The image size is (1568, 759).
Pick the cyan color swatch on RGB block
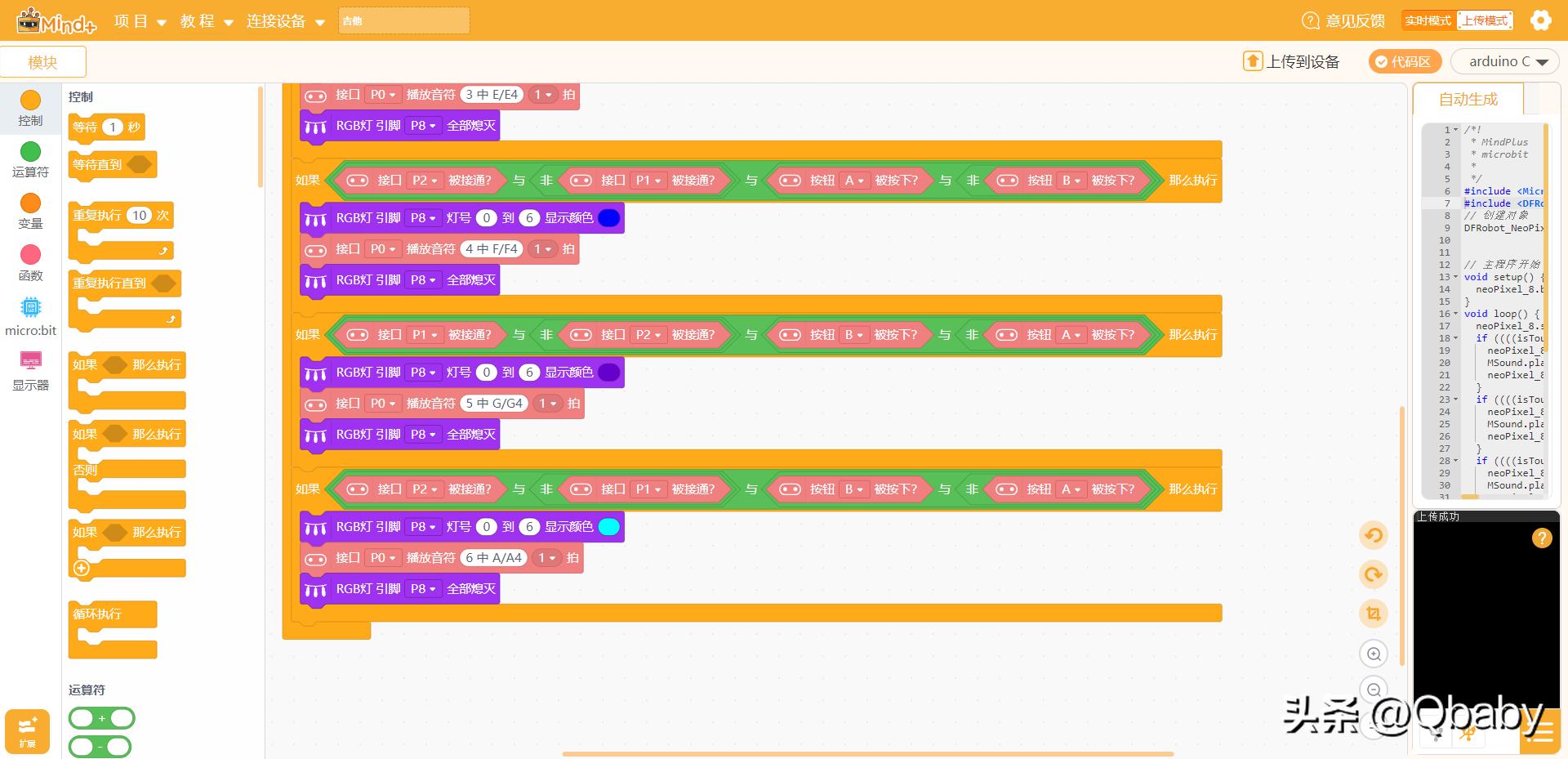point(609,527)
